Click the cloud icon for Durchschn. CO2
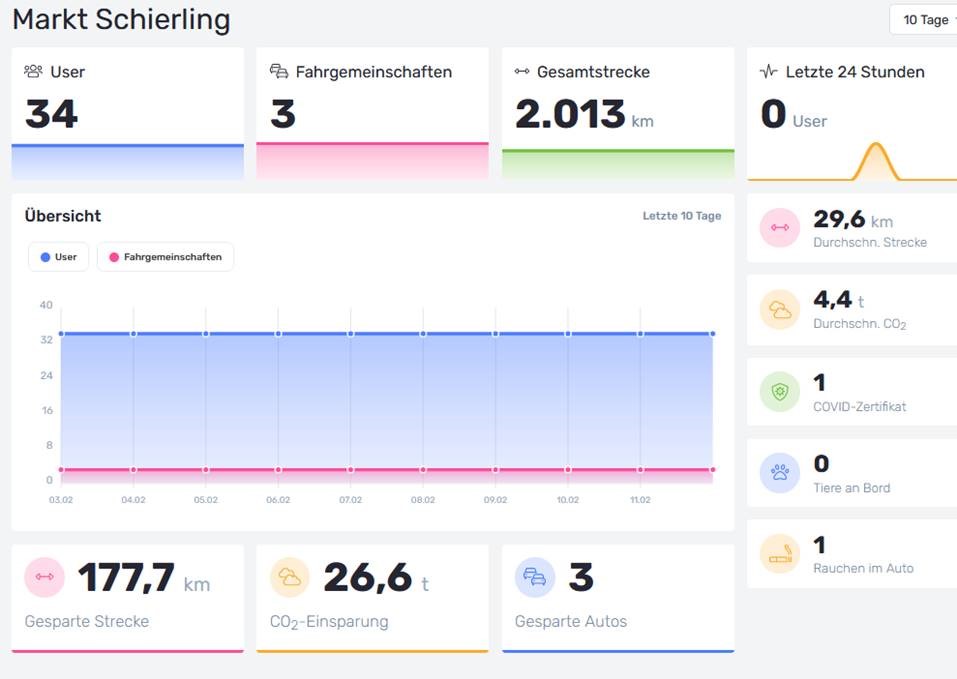This screenshot has width=957, height=679. coord(779,310)
